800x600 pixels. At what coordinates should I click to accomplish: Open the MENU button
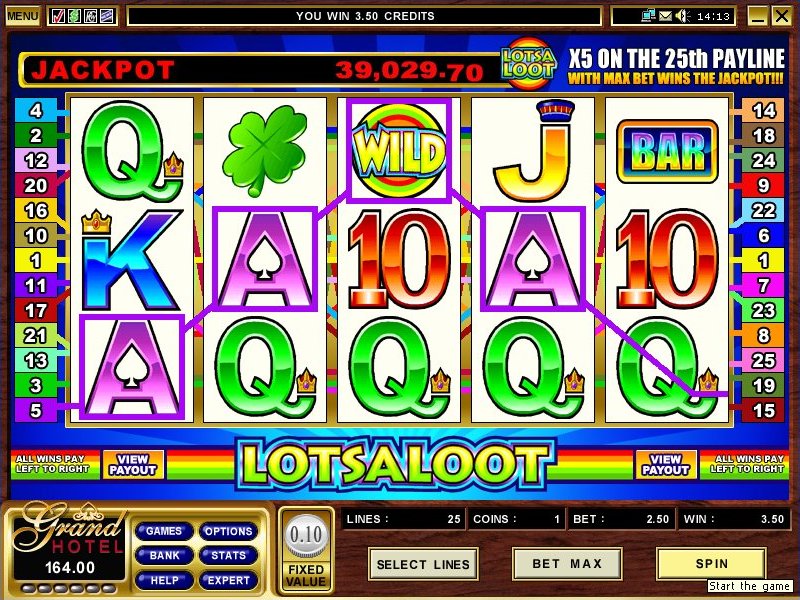point(22,16)
